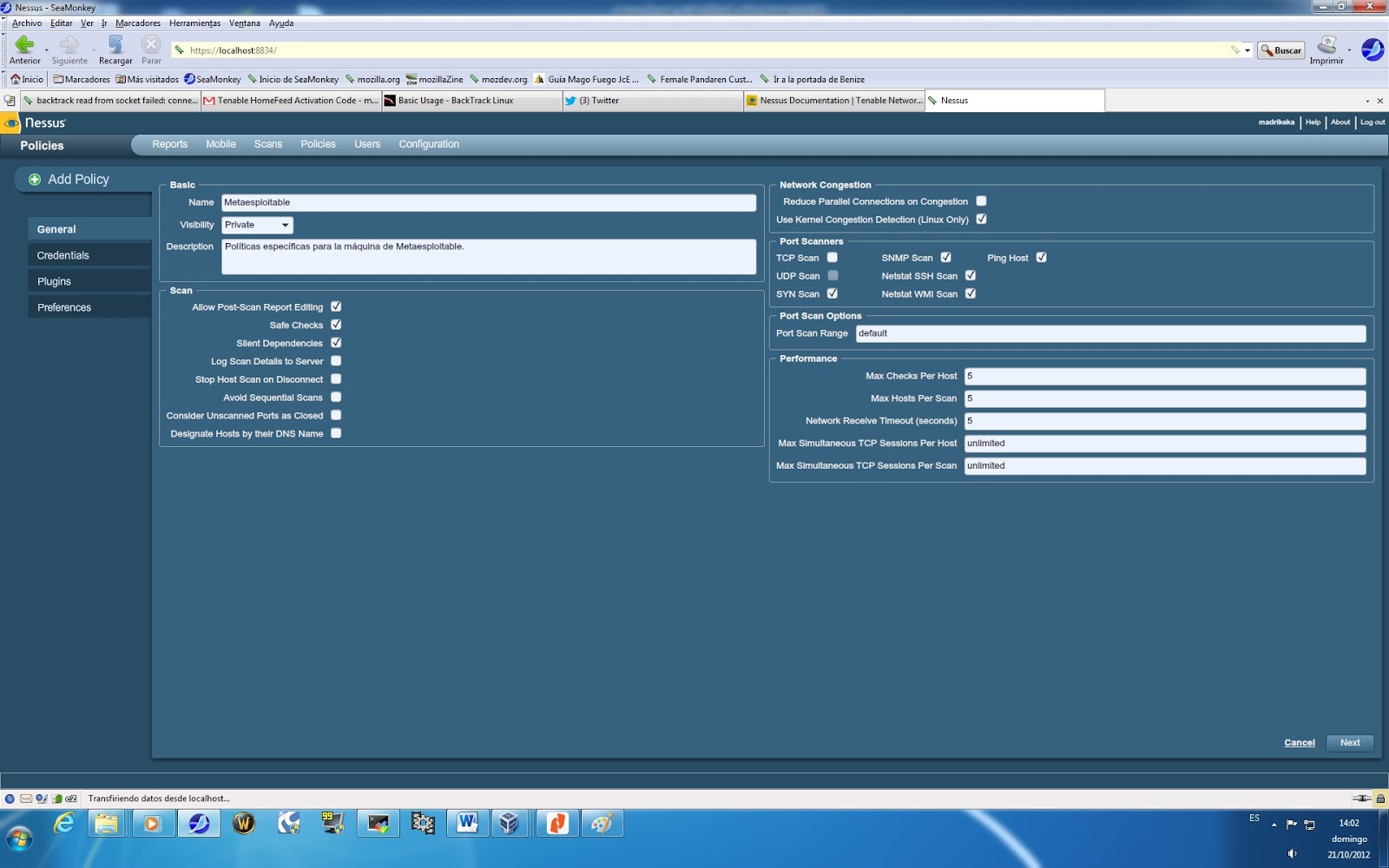Click the Next button

click(x=1350, y=743)
